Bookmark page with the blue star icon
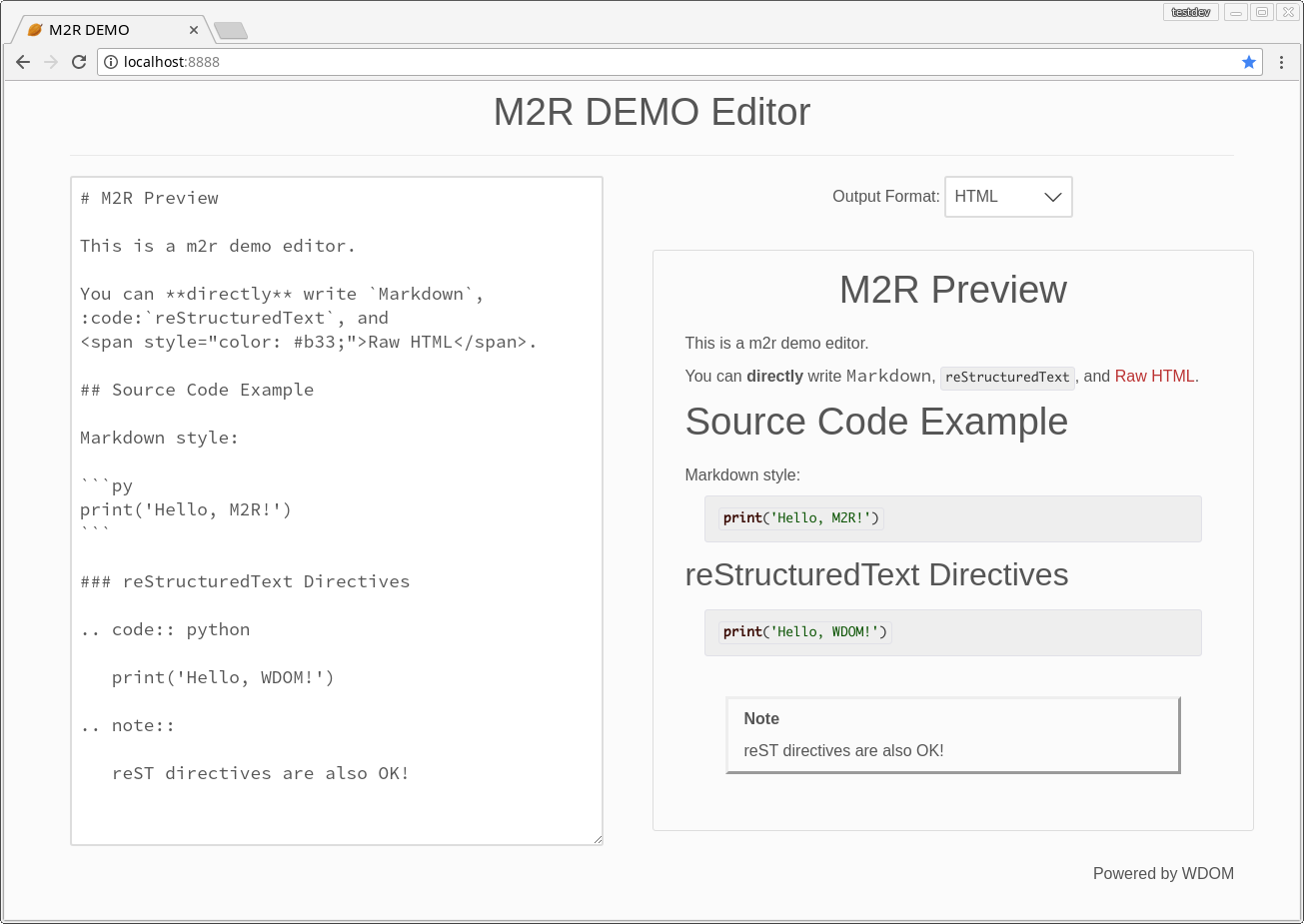Viewport: 1304px width, 924px height. pos(1249,62)
